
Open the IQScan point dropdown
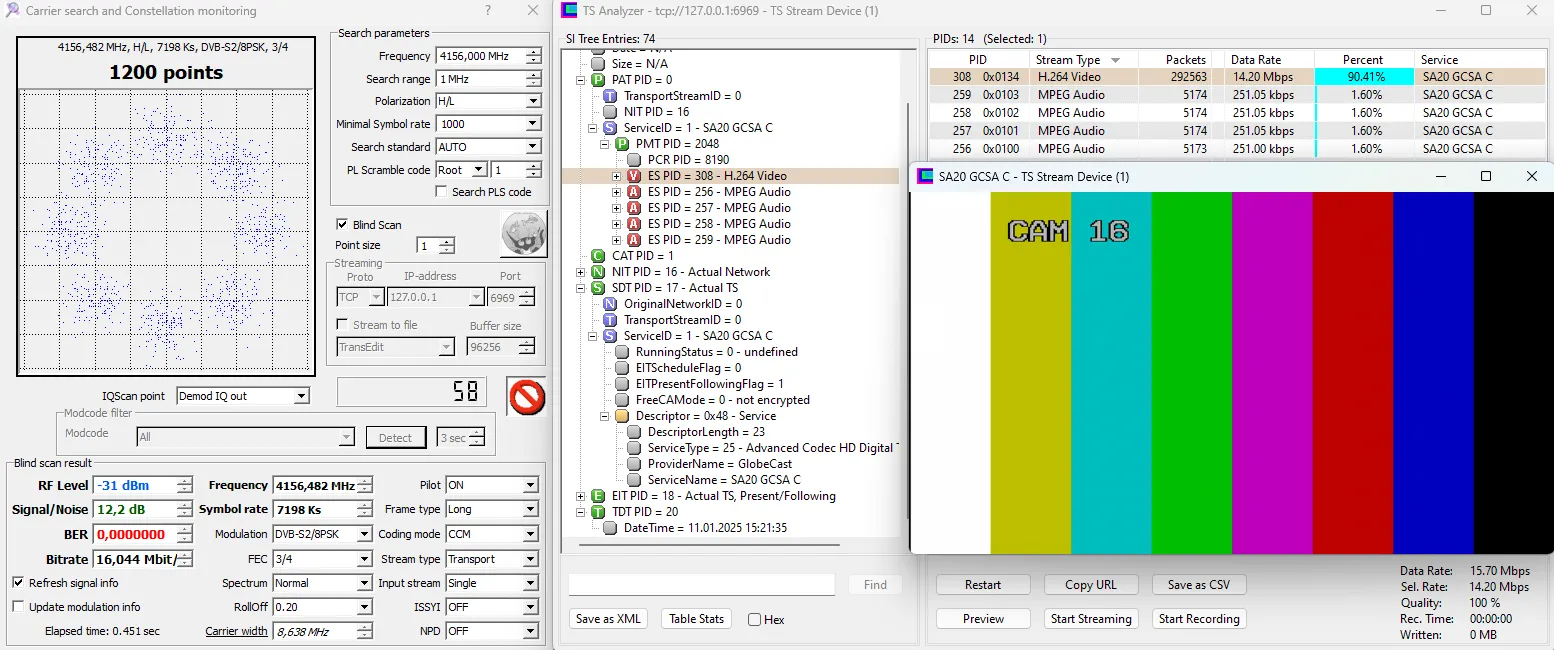click(x=301, y=396)
